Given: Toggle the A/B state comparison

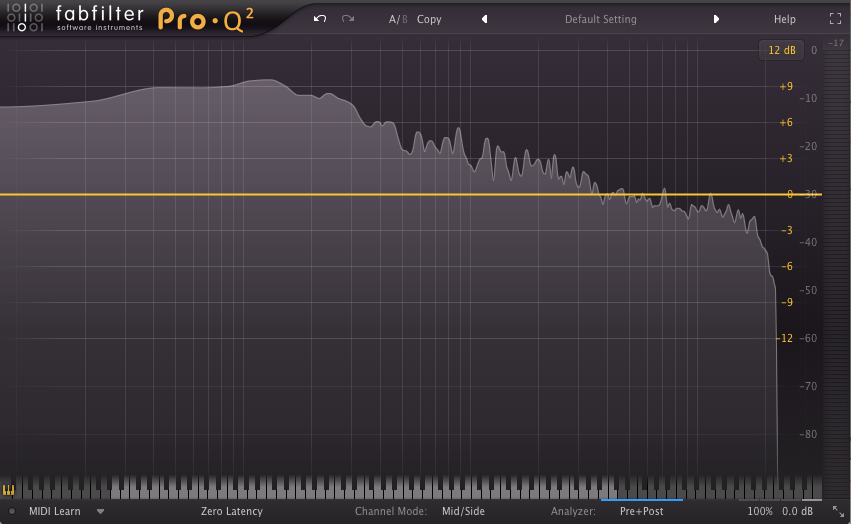Looking at the screenshot, I should coord(398,19).
